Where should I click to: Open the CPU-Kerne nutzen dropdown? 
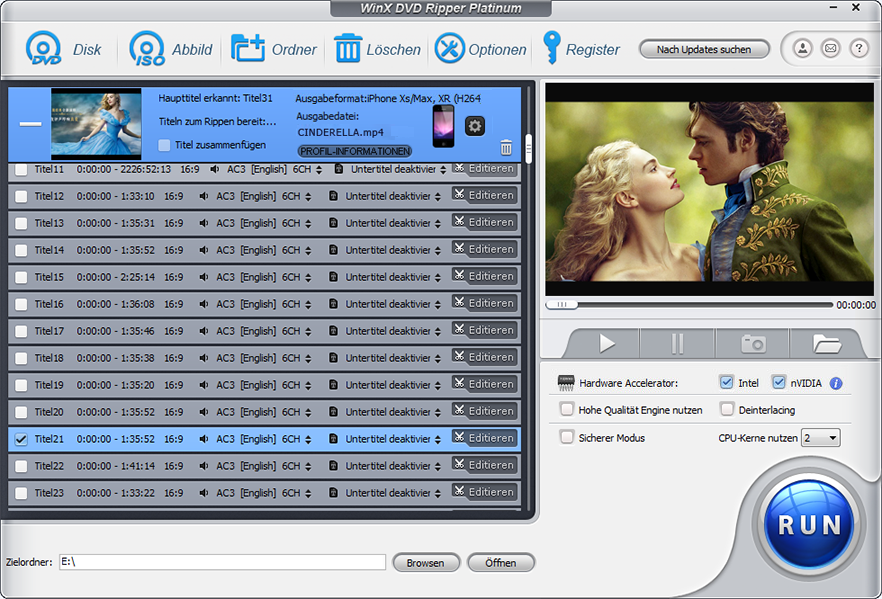[x=822, y=437]
